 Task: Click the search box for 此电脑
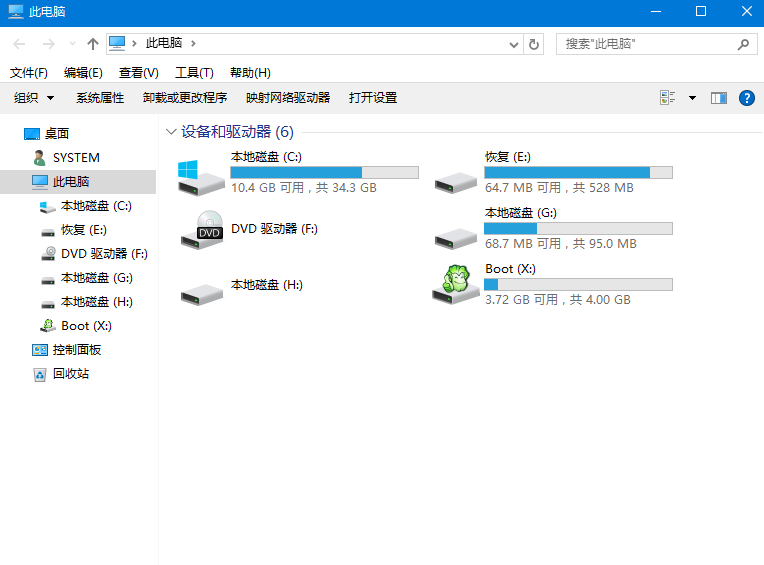click(656, 44)
